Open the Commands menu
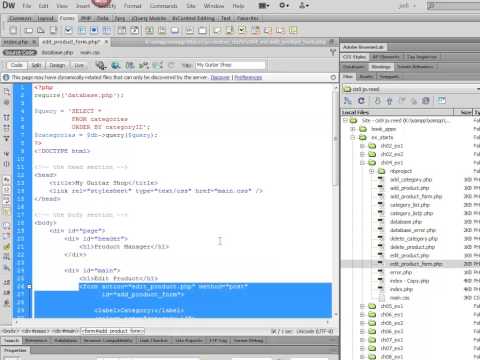The height and width of the screenshot is (360, 480). [163, 6]
